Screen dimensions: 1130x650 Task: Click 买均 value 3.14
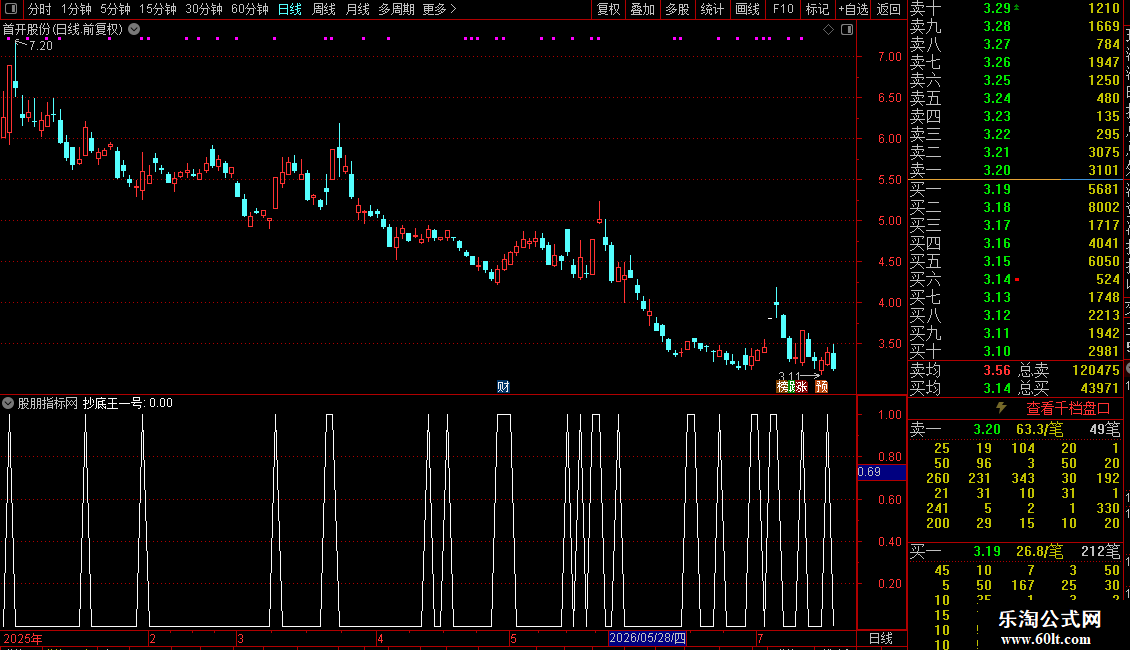[x=997, y=388]
